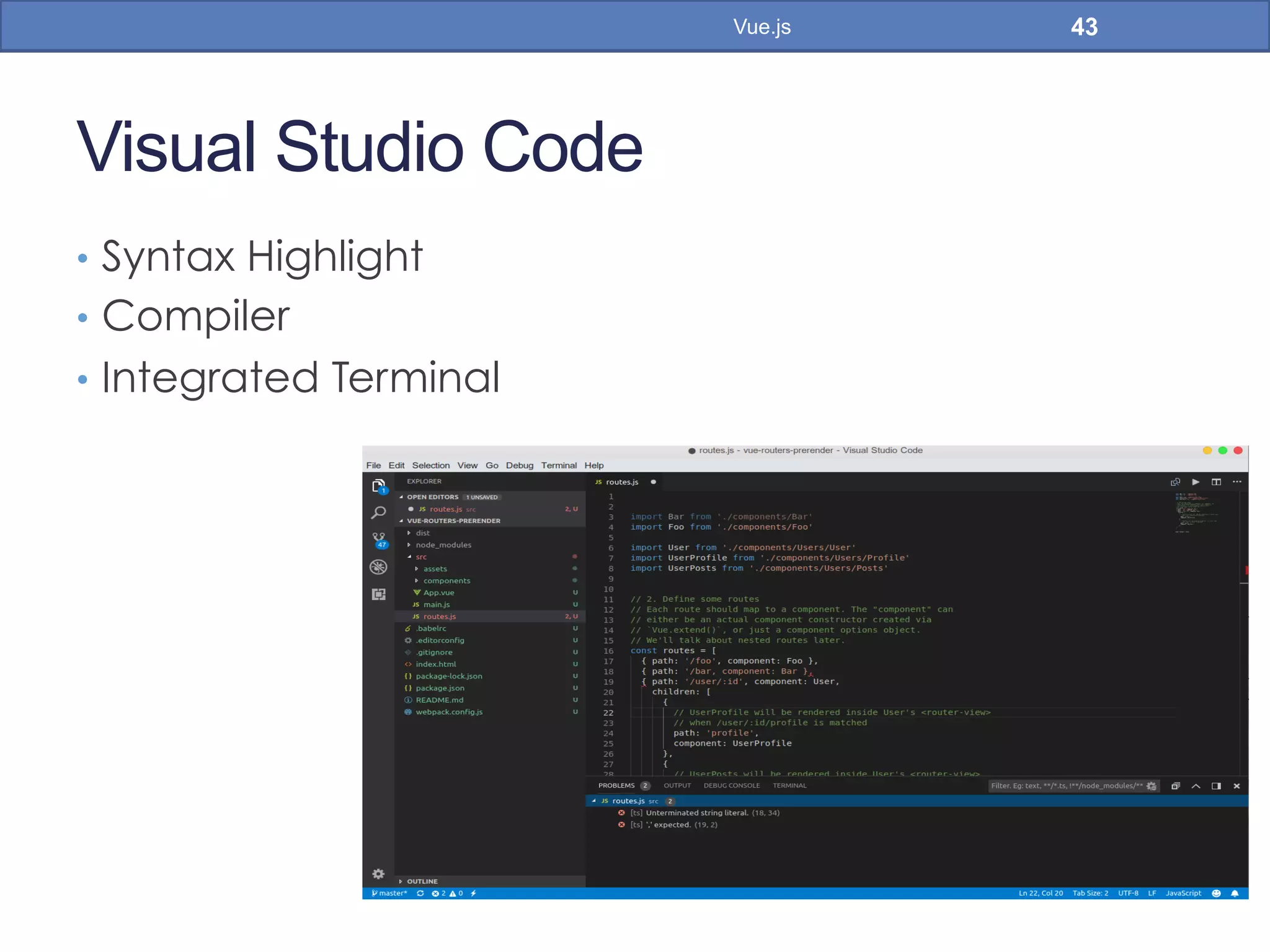Click the master branch indicator

coord(389,893)
